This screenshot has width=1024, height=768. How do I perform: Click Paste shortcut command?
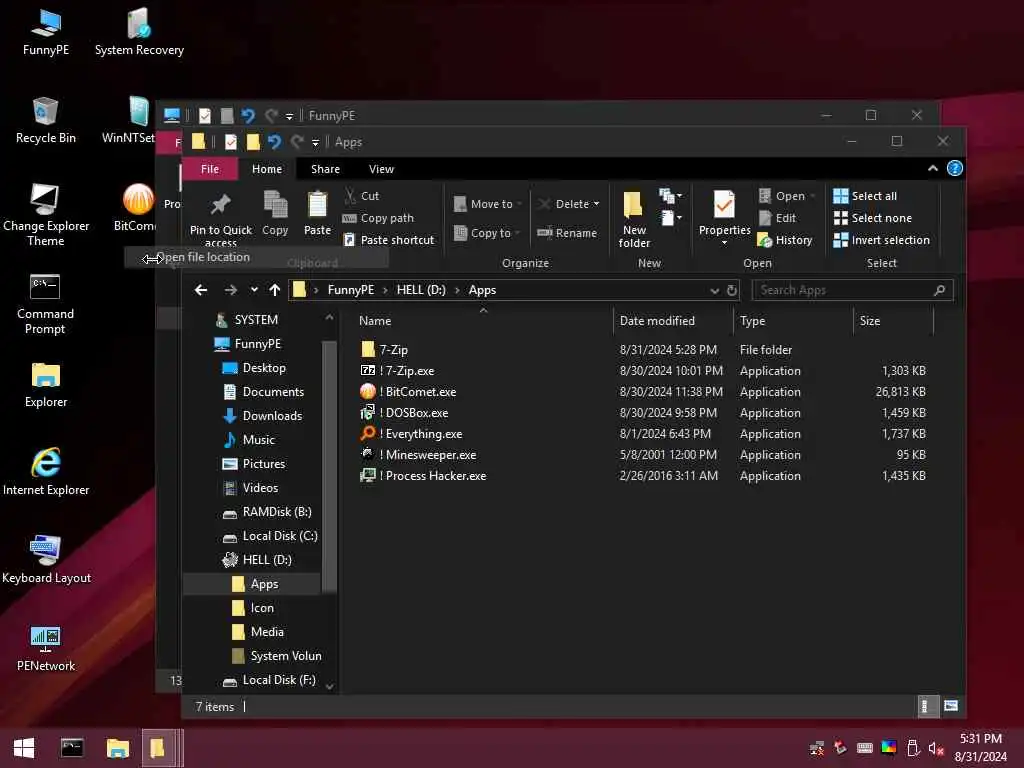(x=389, y=240)
